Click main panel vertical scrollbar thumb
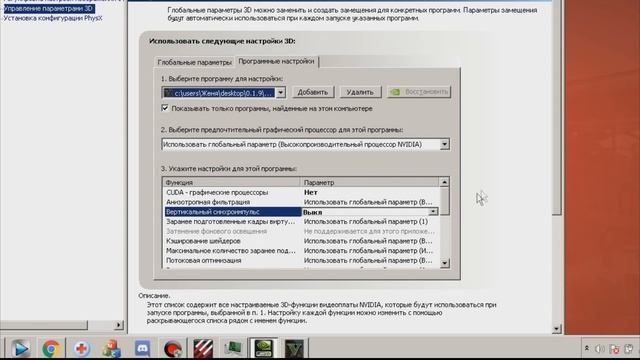Image resolution: width=640 pixels, height=360 pixels. [x=557, y=107]
